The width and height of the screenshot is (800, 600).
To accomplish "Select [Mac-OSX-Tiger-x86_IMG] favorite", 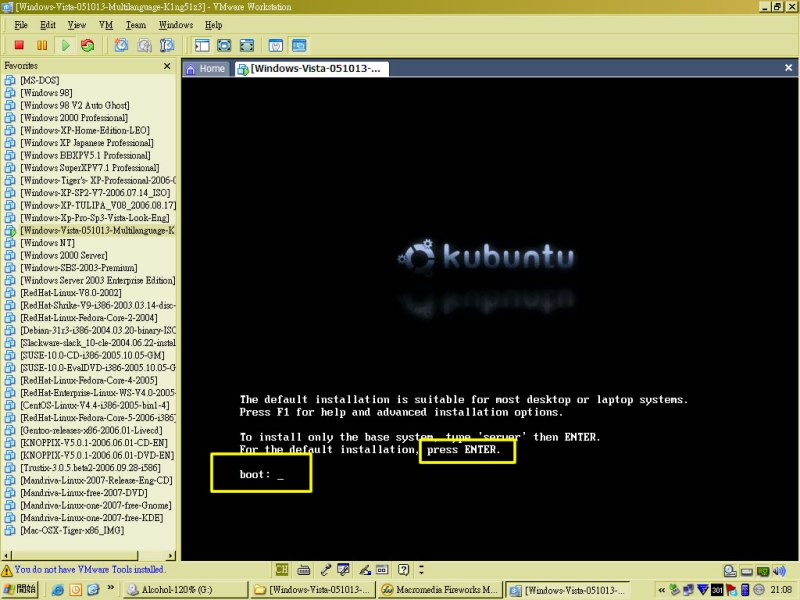I will point(72,530).
